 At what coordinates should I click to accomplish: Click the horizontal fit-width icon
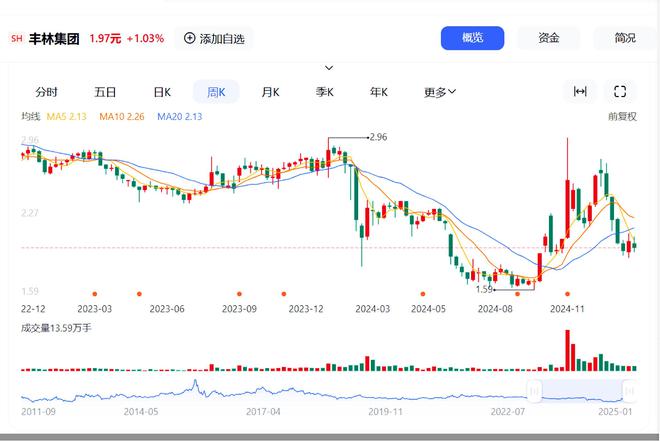point(580,91)
